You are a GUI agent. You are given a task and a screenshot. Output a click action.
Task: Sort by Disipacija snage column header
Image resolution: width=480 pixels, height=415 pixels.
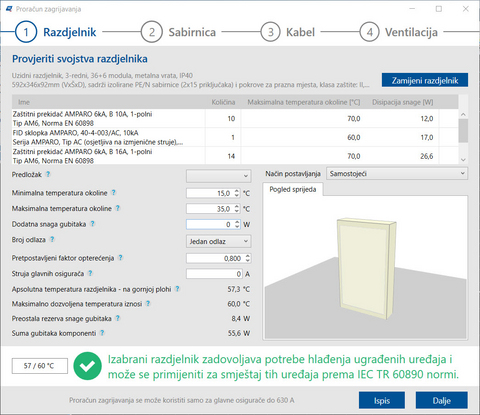[402, 102]
